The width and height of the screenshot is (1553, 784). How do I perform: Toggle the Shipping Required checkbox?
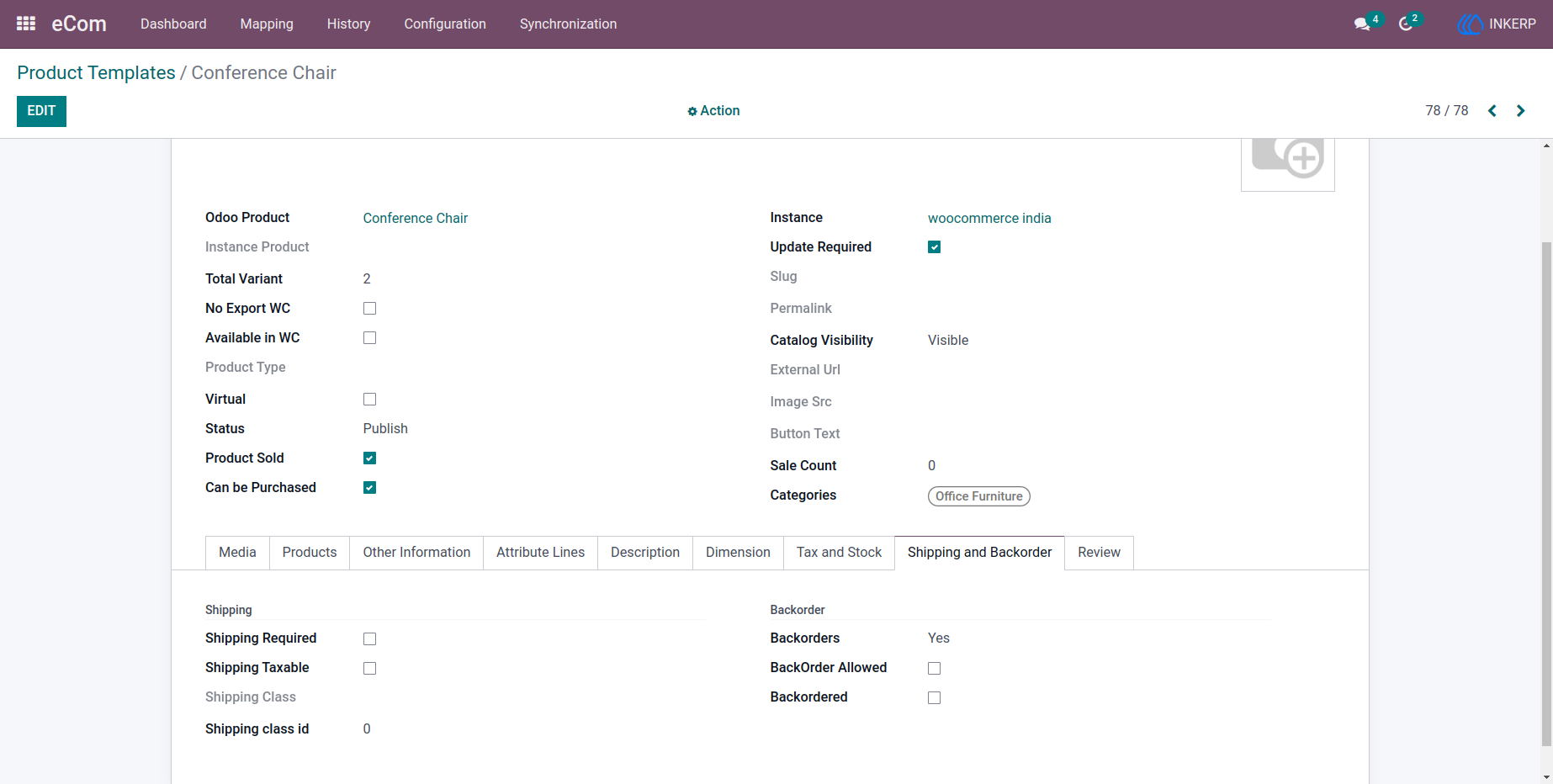point(369,639)
